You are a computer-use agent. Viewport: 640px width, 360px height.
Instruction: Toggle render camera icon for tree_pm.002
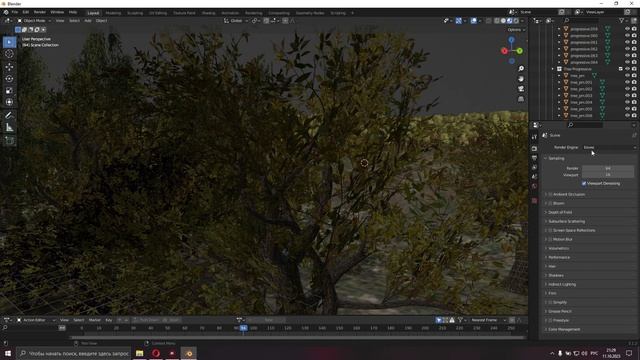[x=634, y=89]
